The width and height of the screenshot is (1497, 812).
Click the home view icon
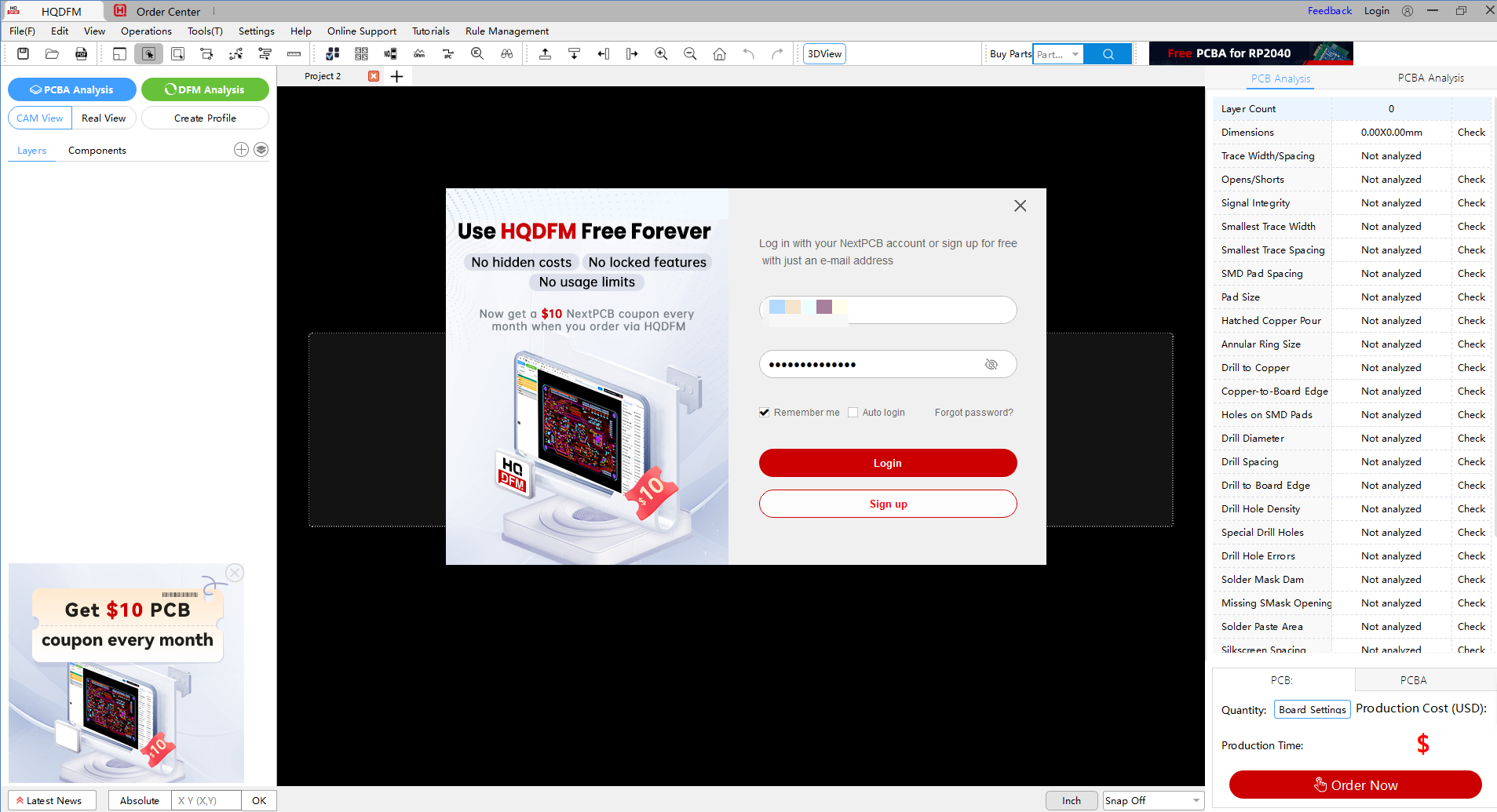click(x=719, y=54)
